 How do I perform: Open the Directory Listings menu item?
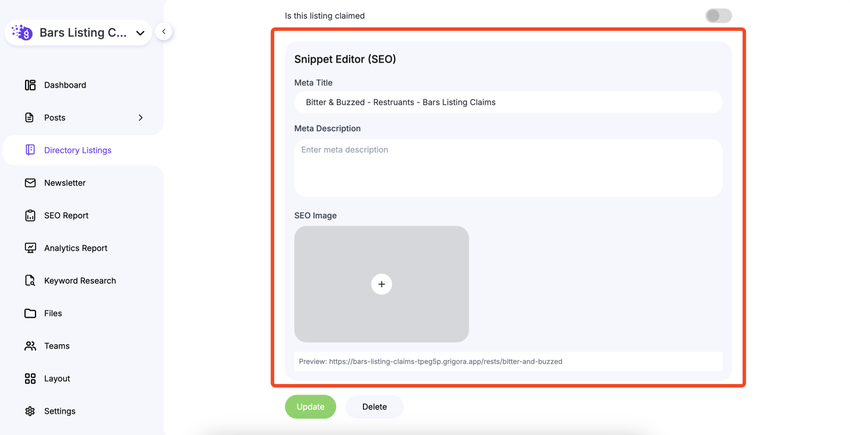tap(77, 150)
